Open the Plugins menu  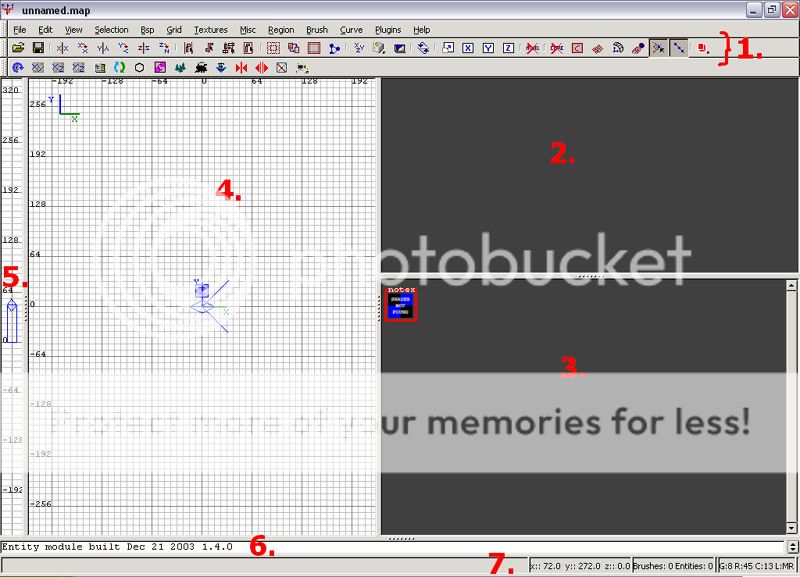[x=388, y=30]
